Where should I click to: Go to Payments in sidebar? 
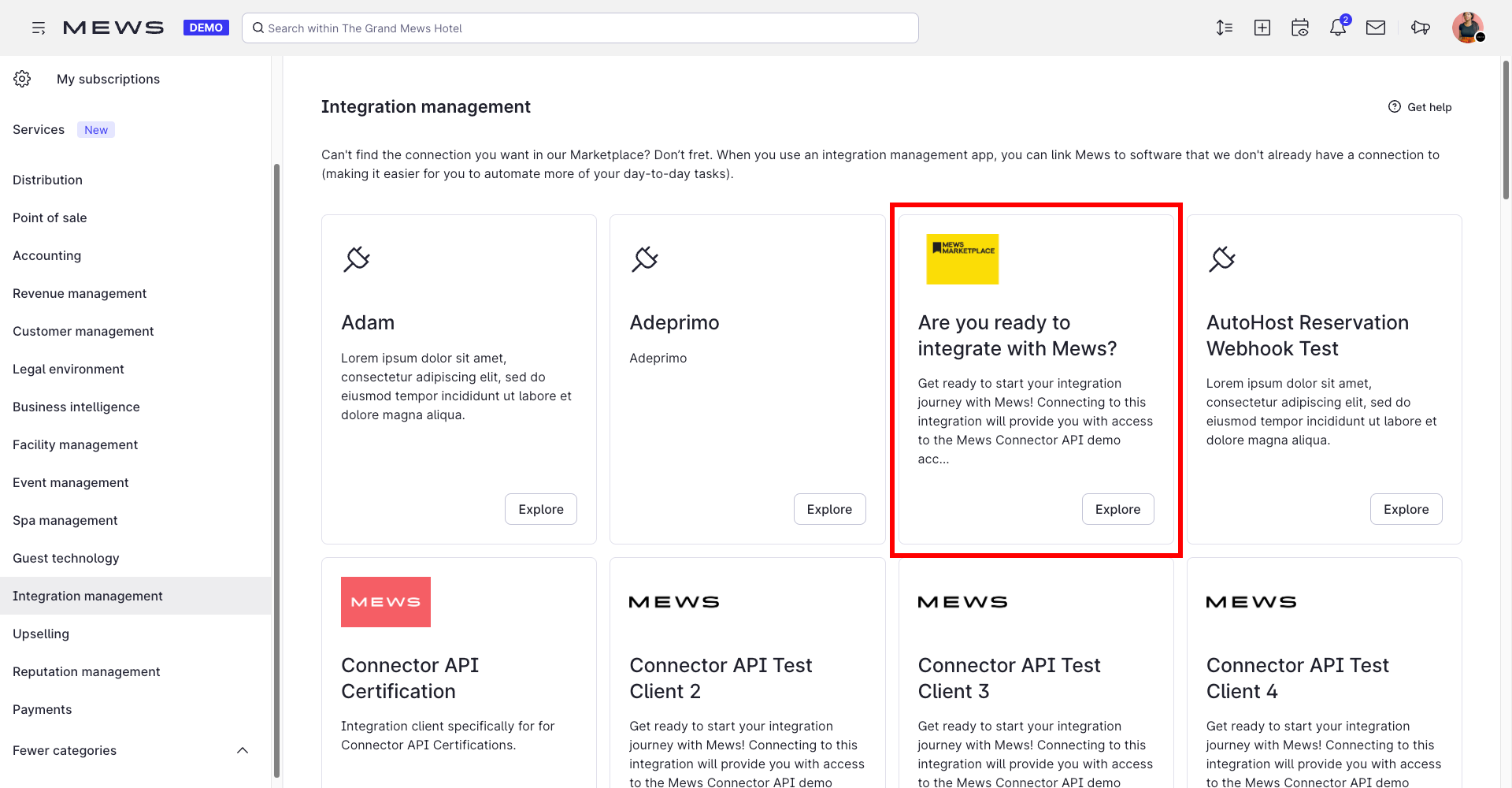click(x=42, y=709)
